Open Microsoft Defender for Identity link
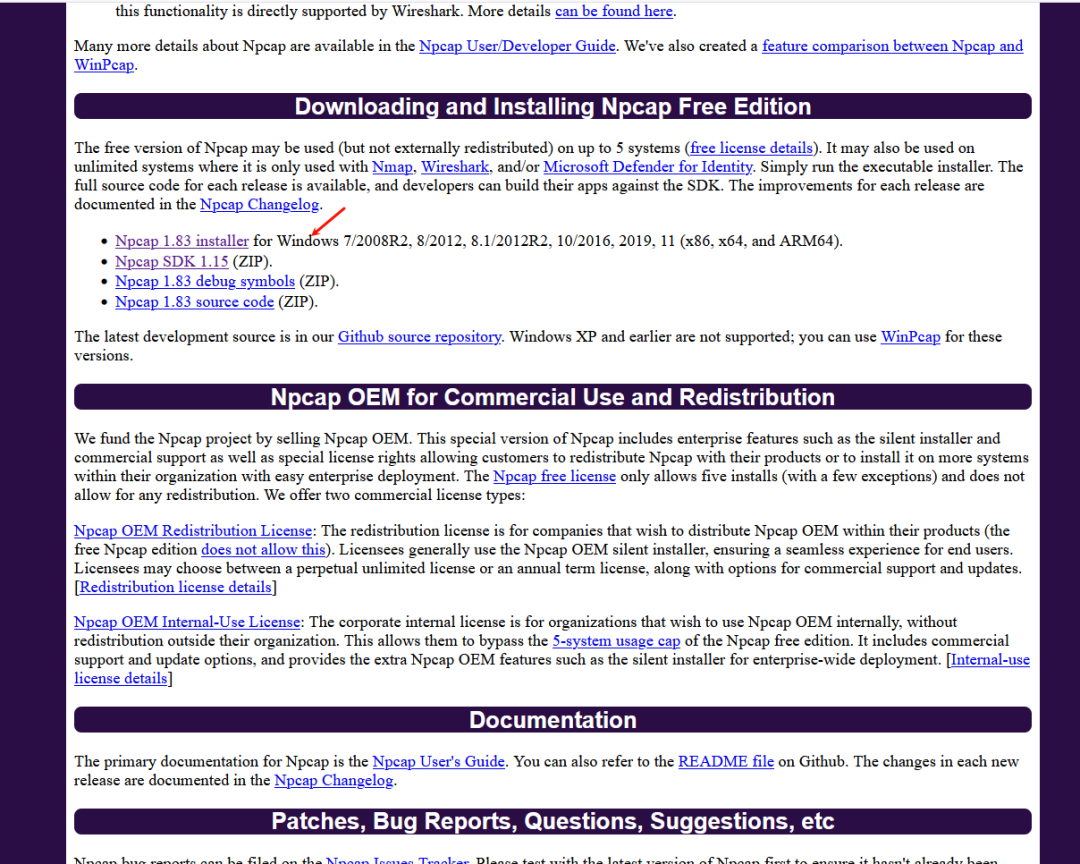The image size is (1080, 864). pyautogui.click(x=647, y=167)
